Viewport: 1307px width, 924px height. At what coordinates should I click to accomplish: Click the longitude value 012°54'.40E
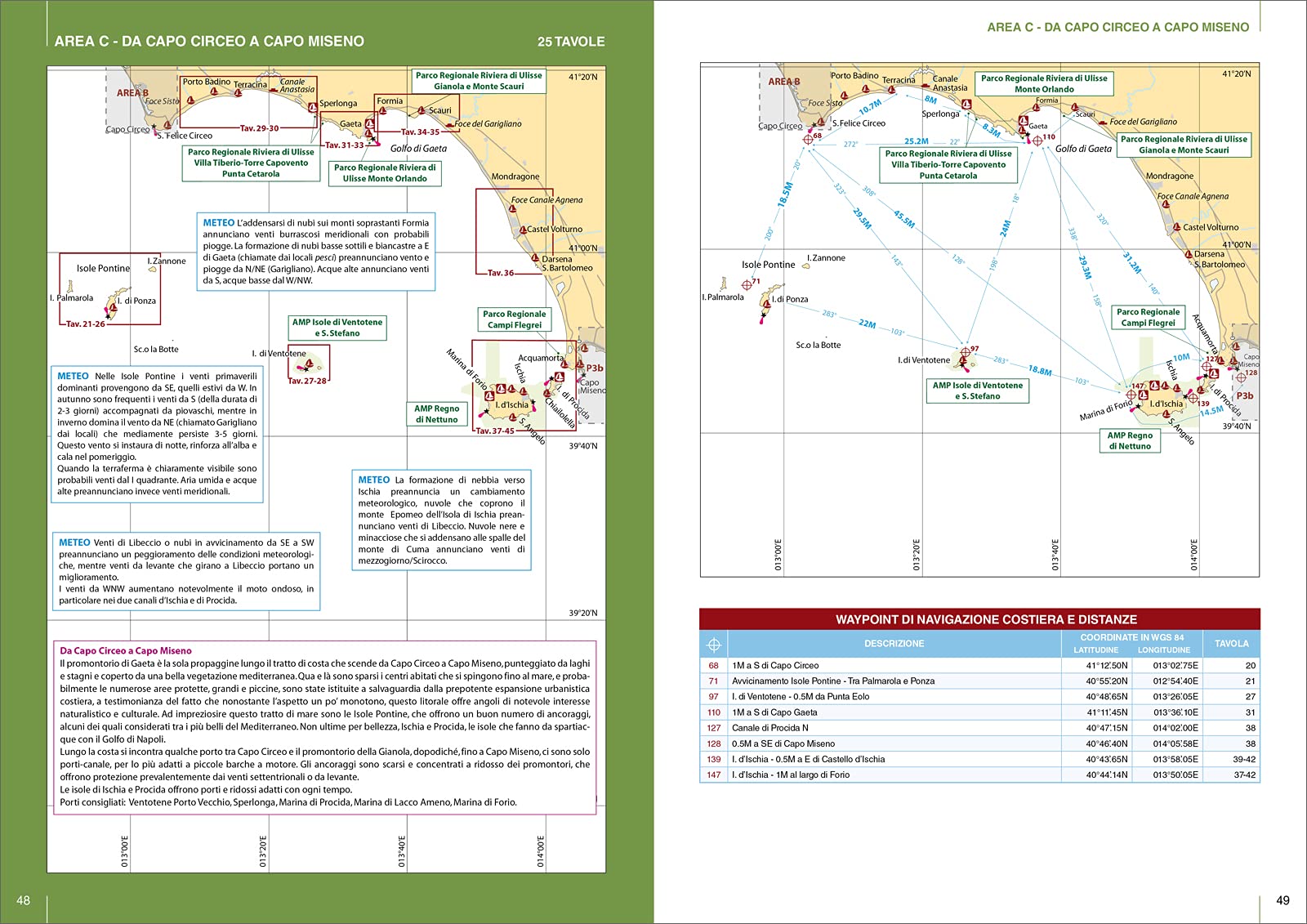click(1175, 681)
